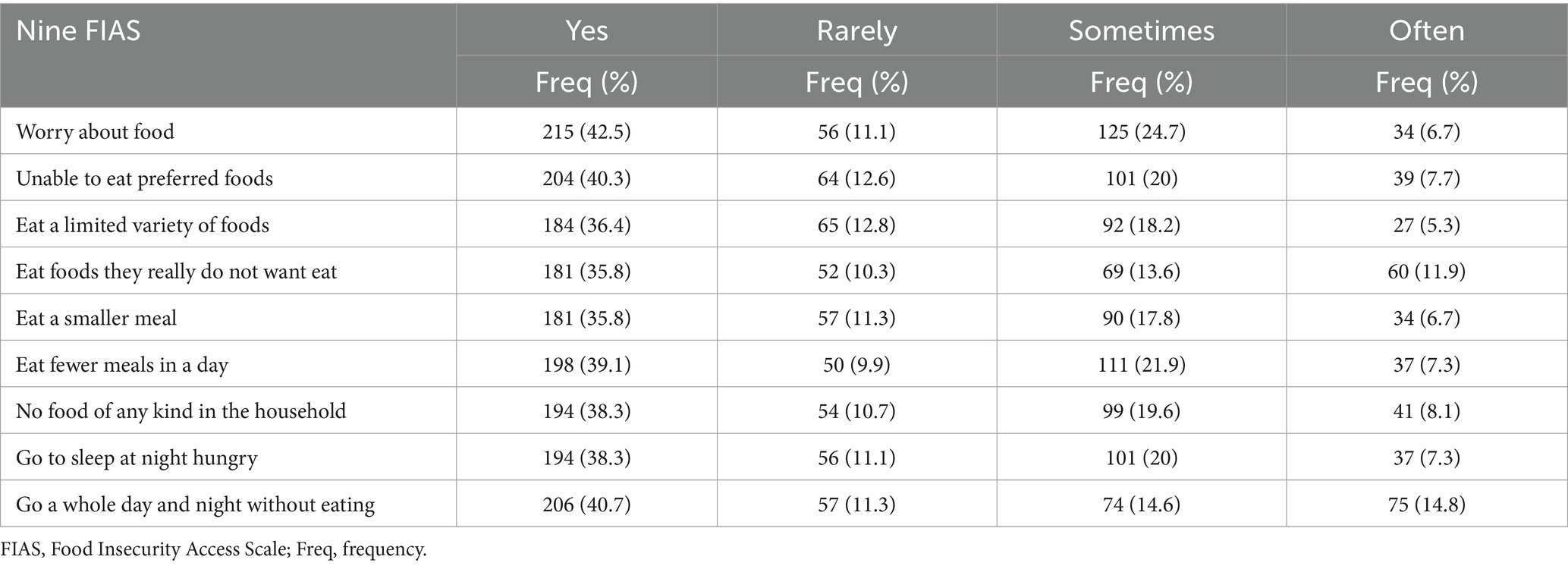Viewport: 1568px width, 566px height.
Task: Click the 'Unable to eat preferred foods' row label
Action: (x=144, y=178)
